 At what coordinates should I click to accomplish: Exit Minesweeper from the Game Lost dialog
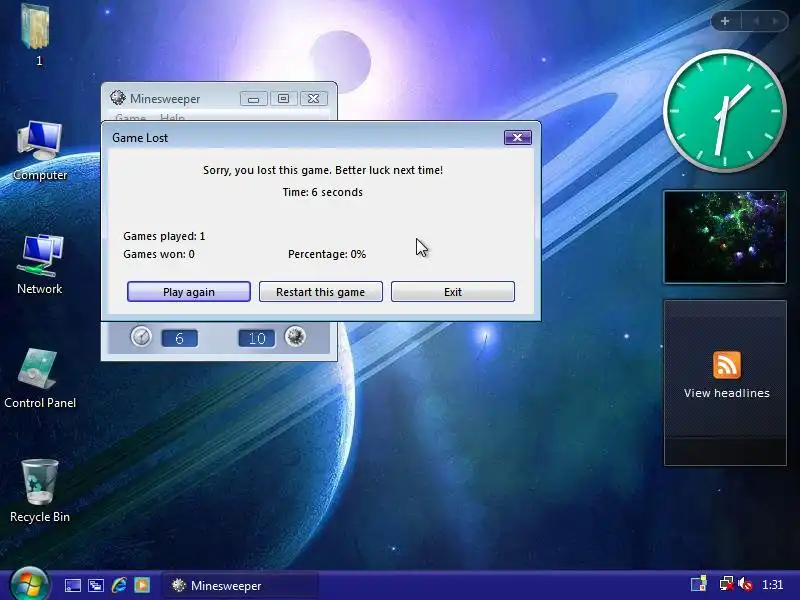point(453,292)
